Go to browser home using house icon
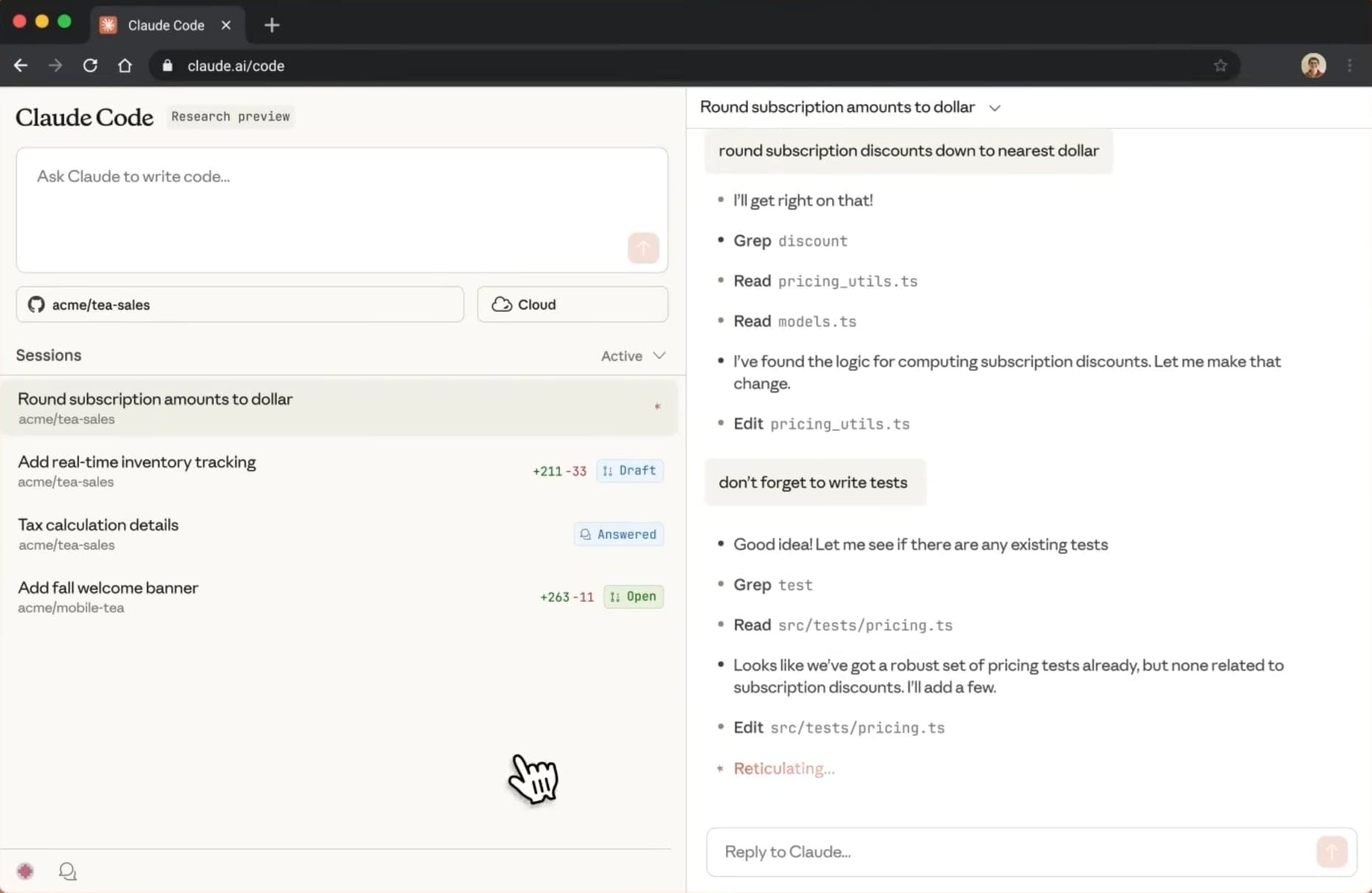This screenshot has height=893, width=1372. click(125, 66)
